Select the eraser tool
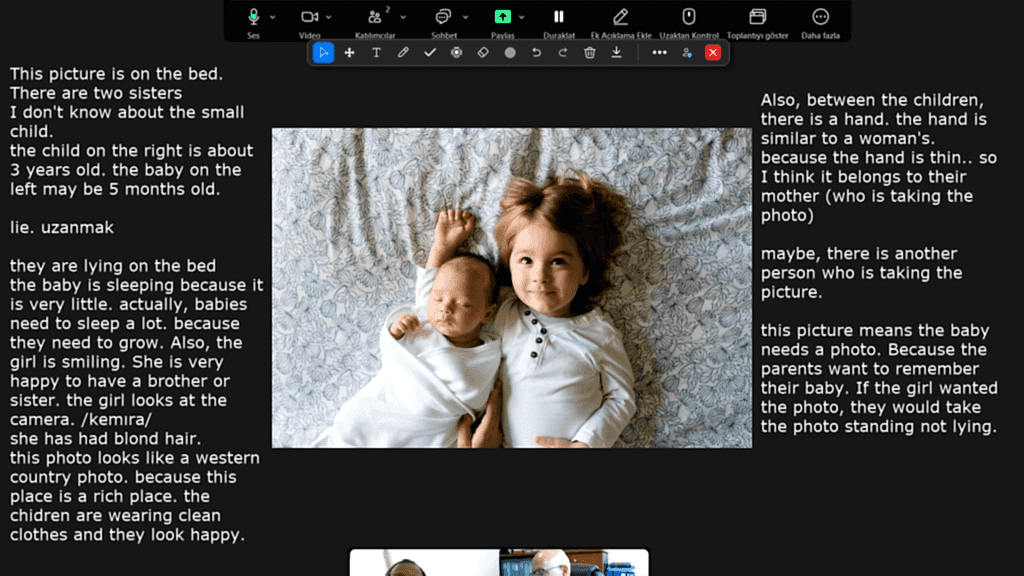 pos(483,53)
